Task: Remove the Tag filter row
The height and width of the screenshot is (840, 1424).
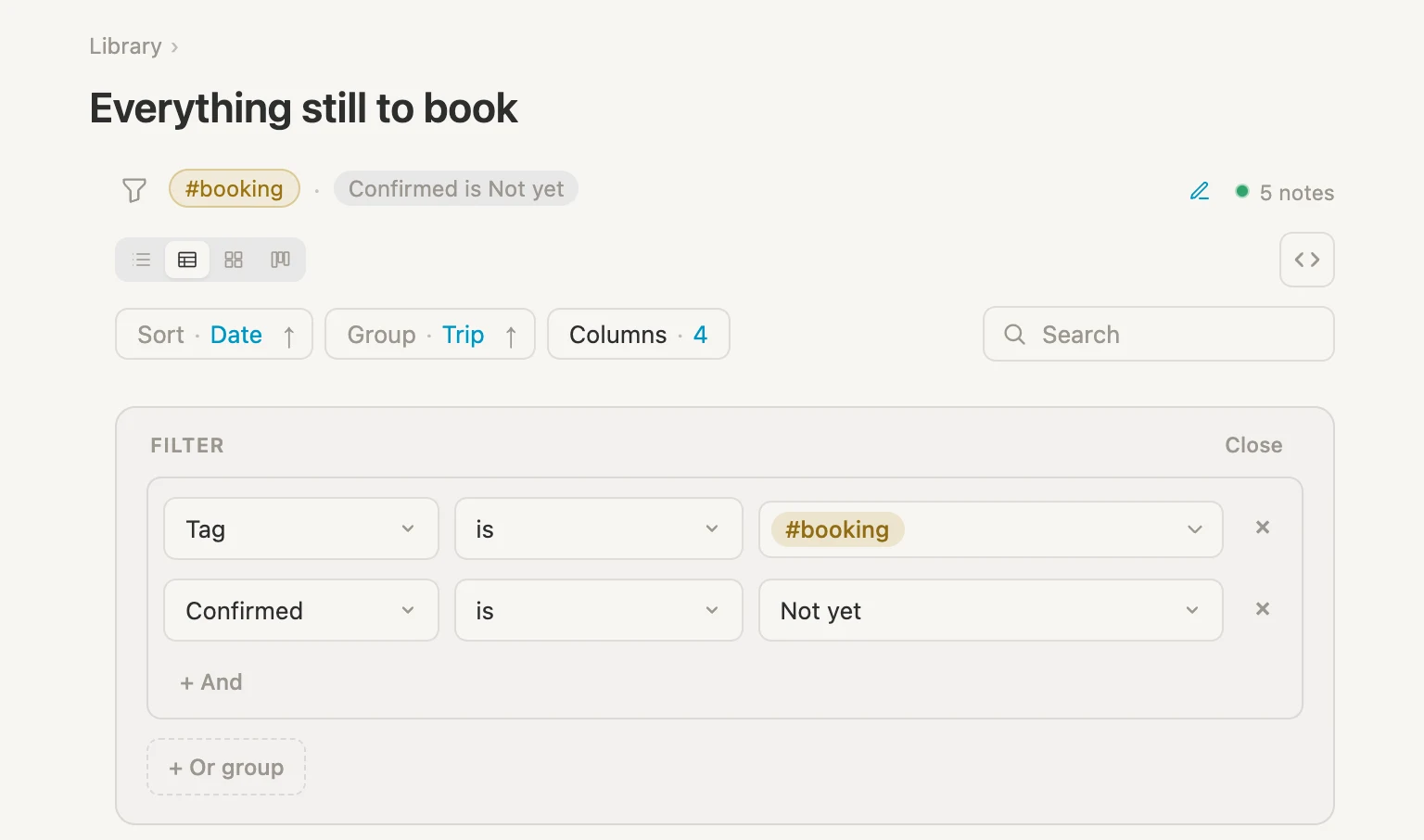Action: click(x=1263, y=528)
